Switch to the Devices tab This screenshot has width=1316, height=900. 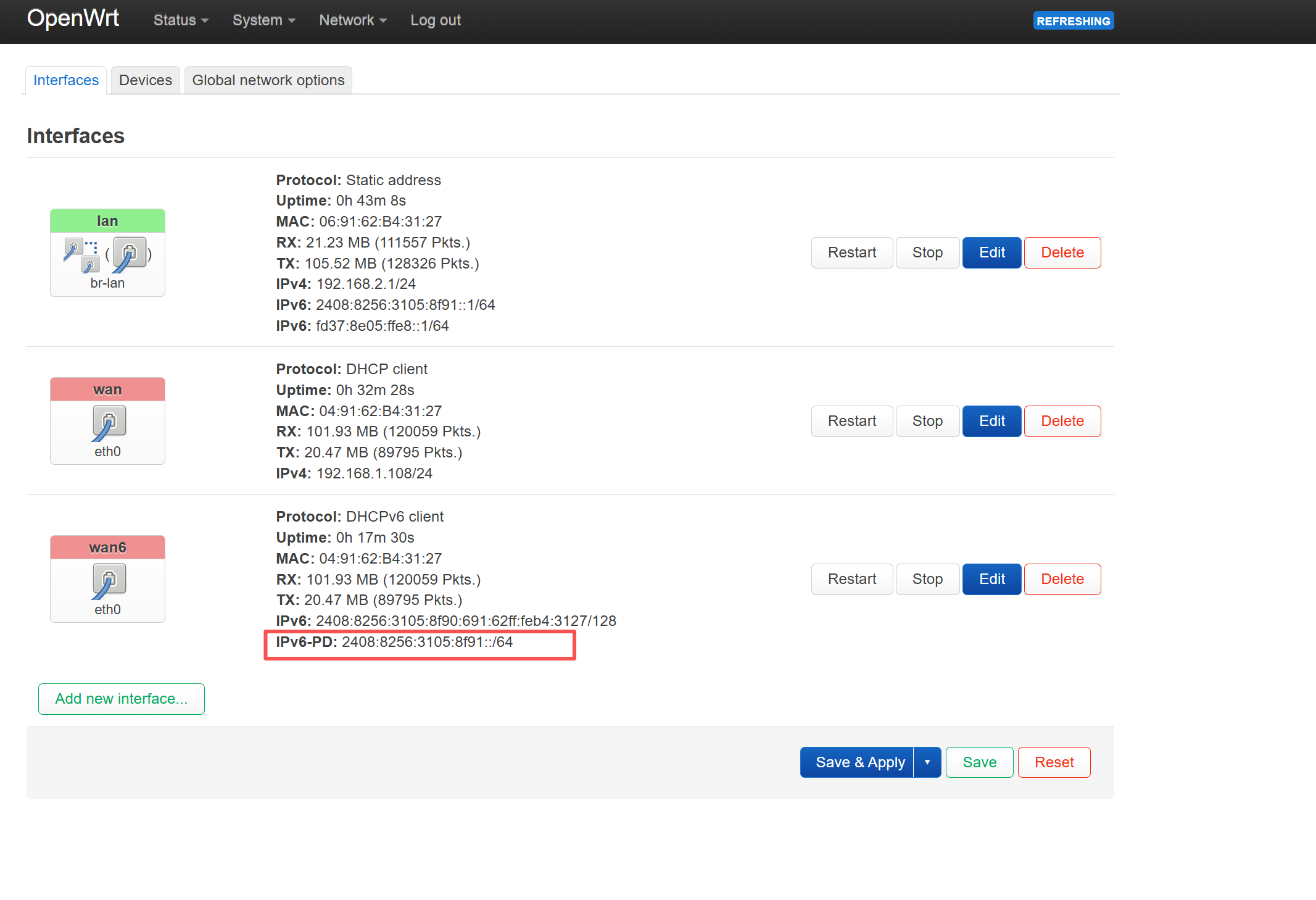pyautogui.click(x=145, y=80)
